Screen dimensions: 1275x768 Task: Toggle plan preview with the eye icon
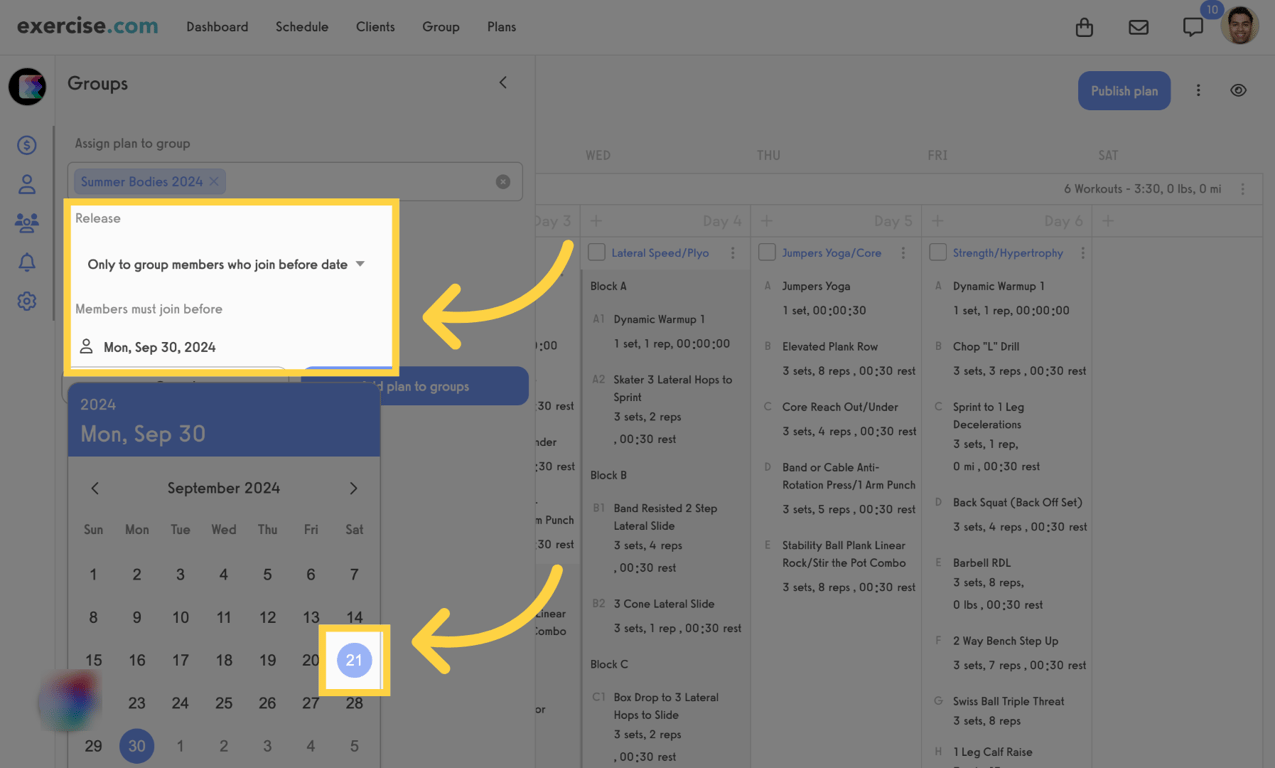coord(1238,90)
